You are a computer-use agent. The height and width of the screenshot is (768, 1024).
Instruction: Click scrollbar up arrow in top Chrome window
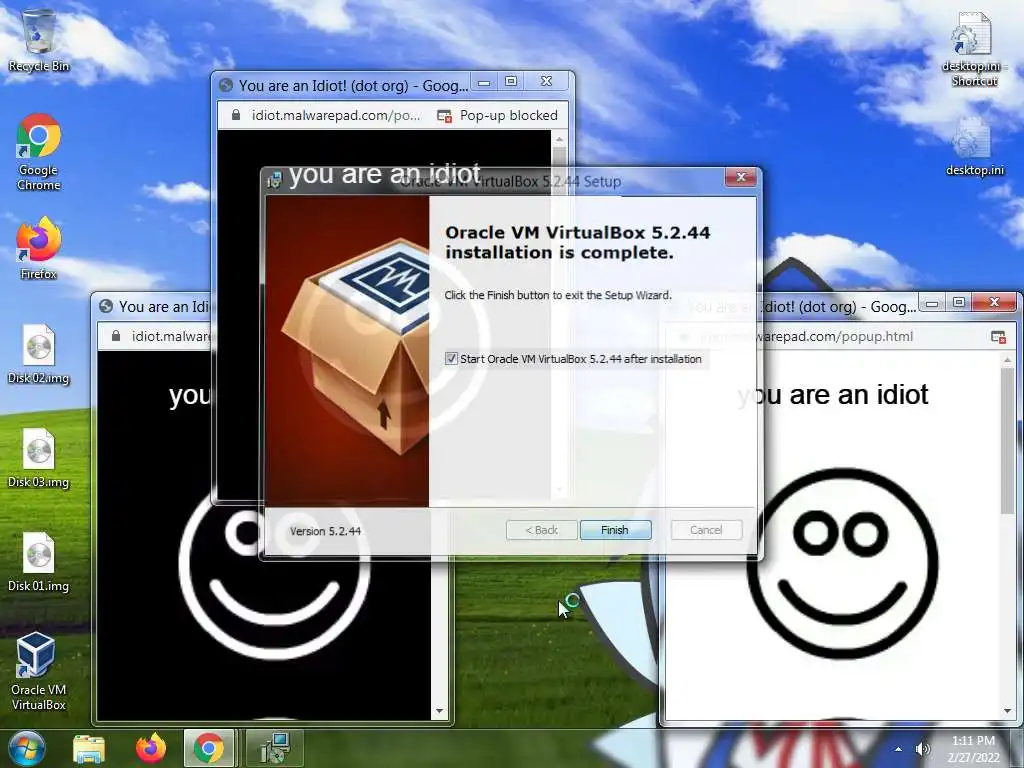559,139
